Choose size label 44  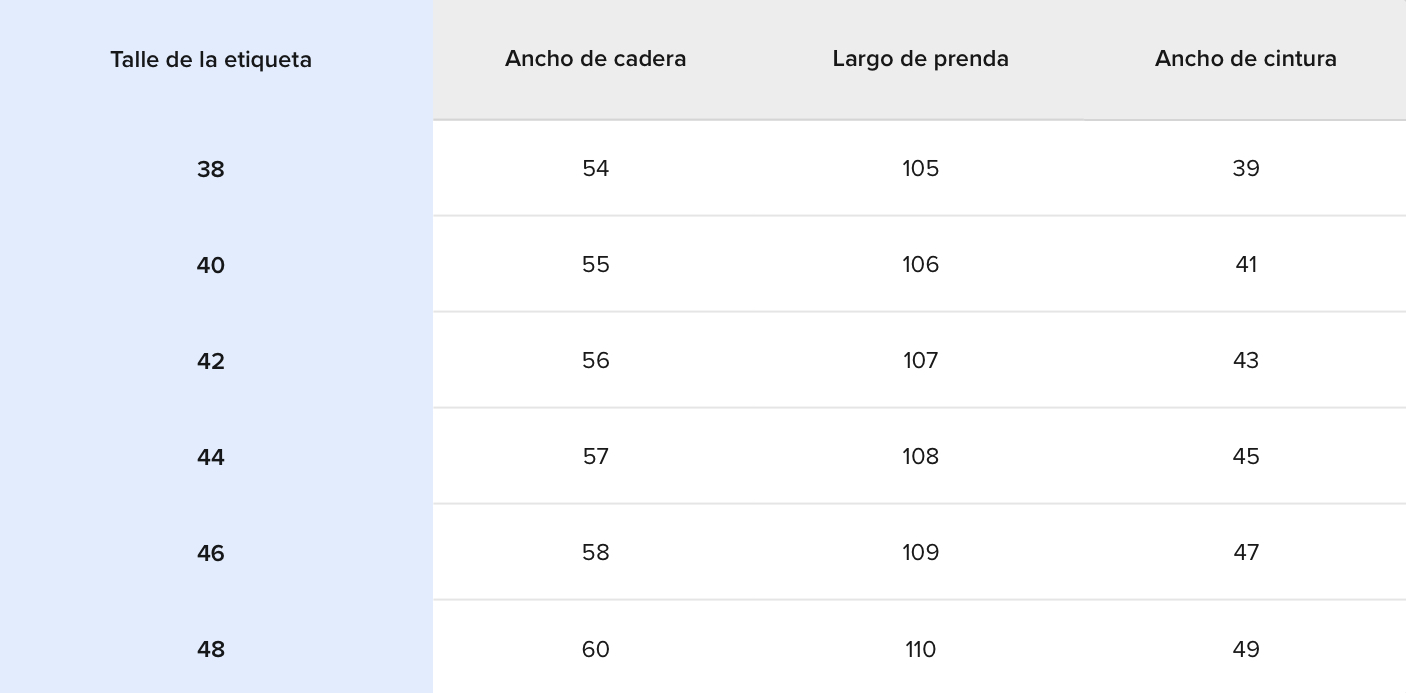click(211, 458)
